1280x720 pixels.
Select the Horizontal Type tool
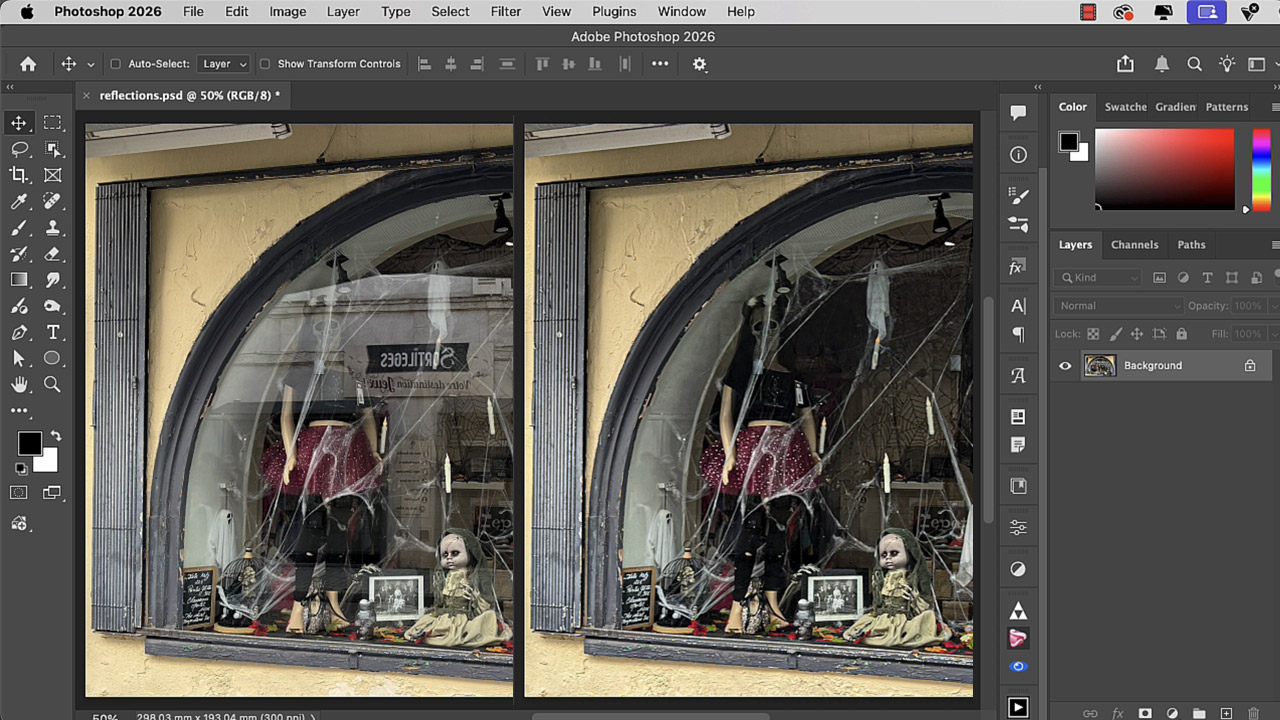(x=53, y=332)
